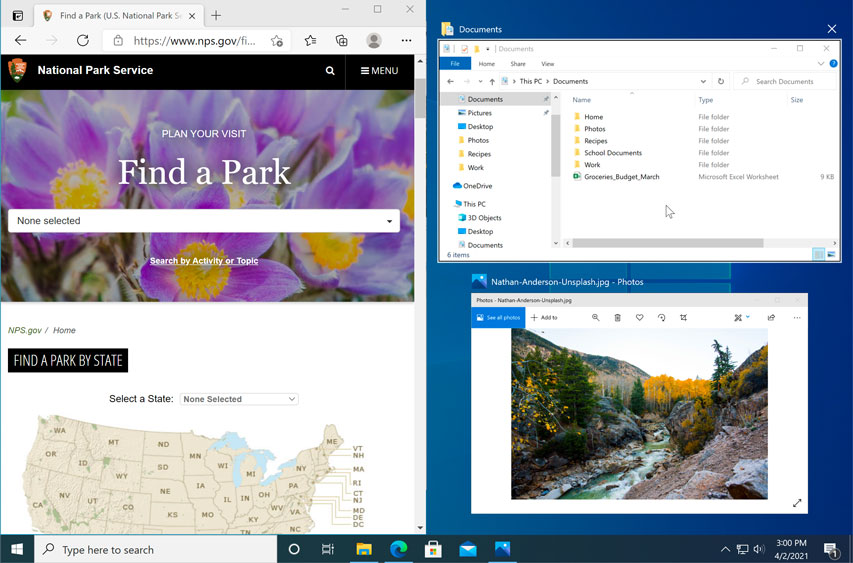Click the share icon in Photos

pos(771,318)
